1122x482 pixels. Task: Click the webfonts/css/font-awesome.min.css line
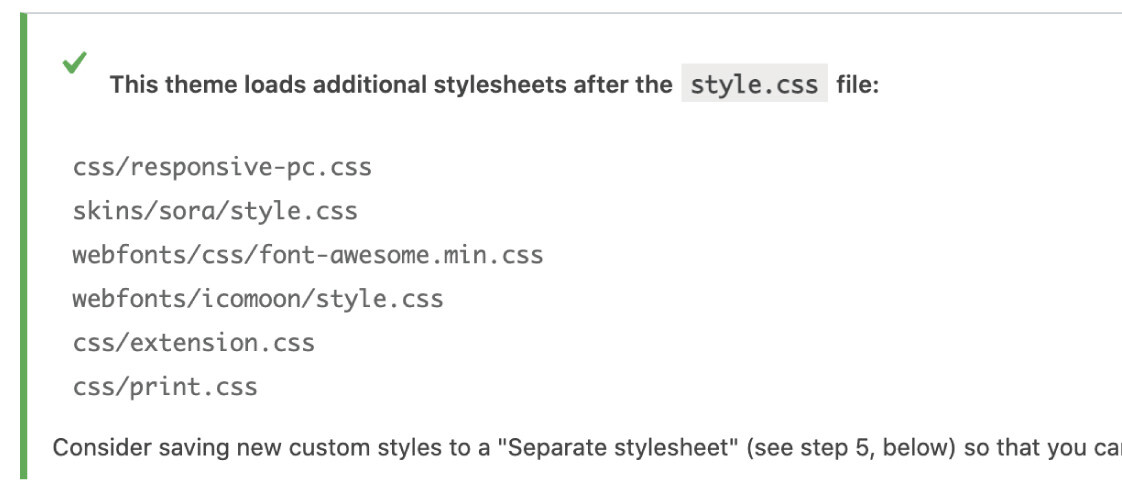click(x=307, y=255)
